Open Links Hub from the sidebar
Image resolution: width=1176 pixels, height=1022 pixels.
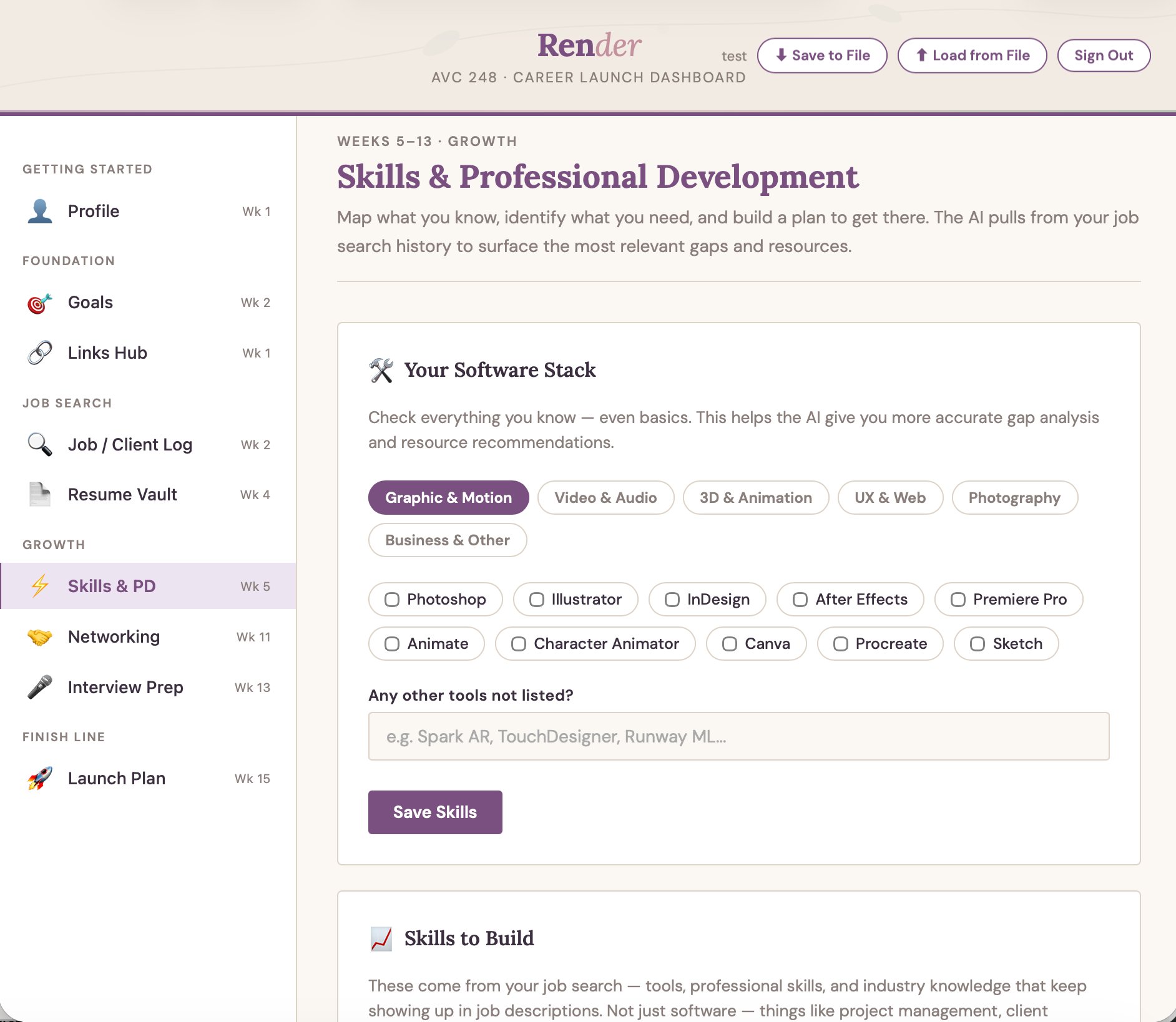[x=149, y=353]
